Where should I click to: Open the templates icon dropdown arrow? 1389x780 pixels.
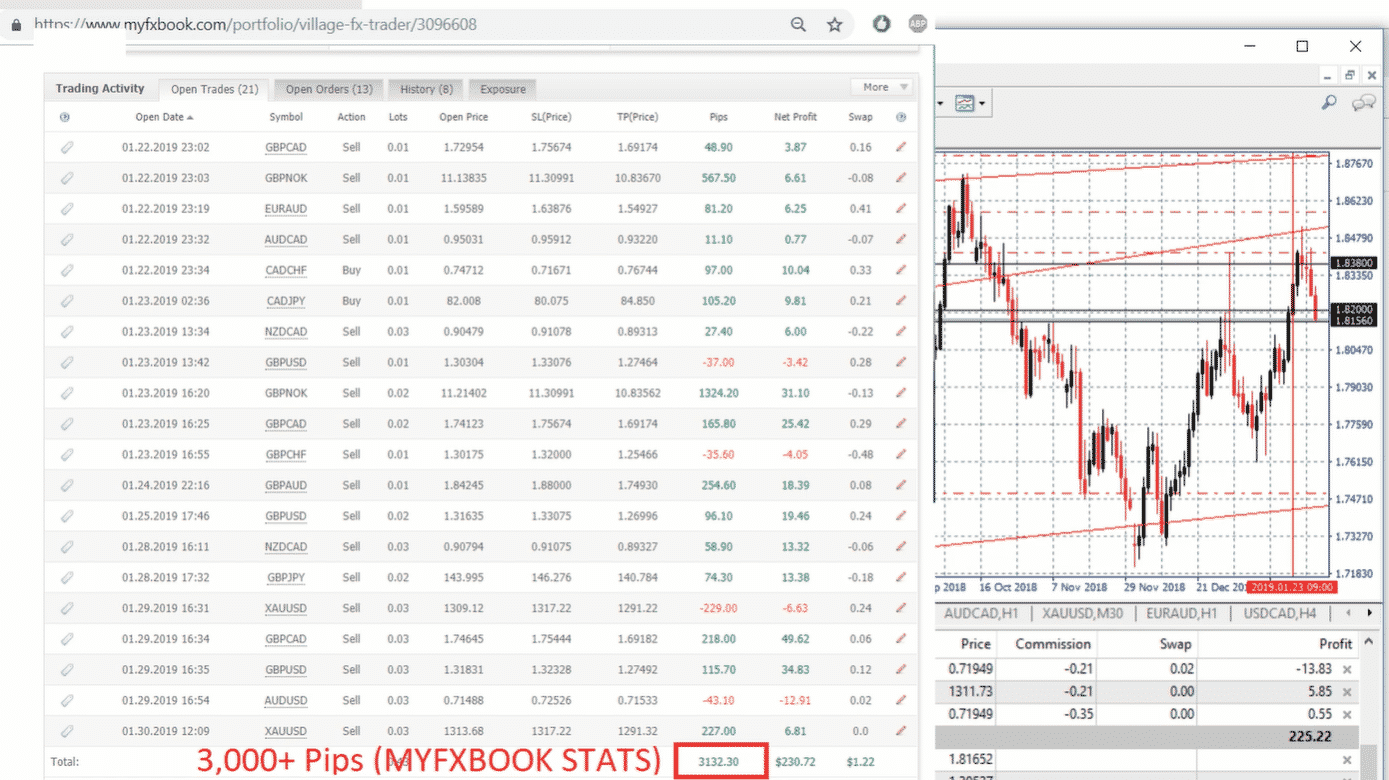click(x=982, y=103)
